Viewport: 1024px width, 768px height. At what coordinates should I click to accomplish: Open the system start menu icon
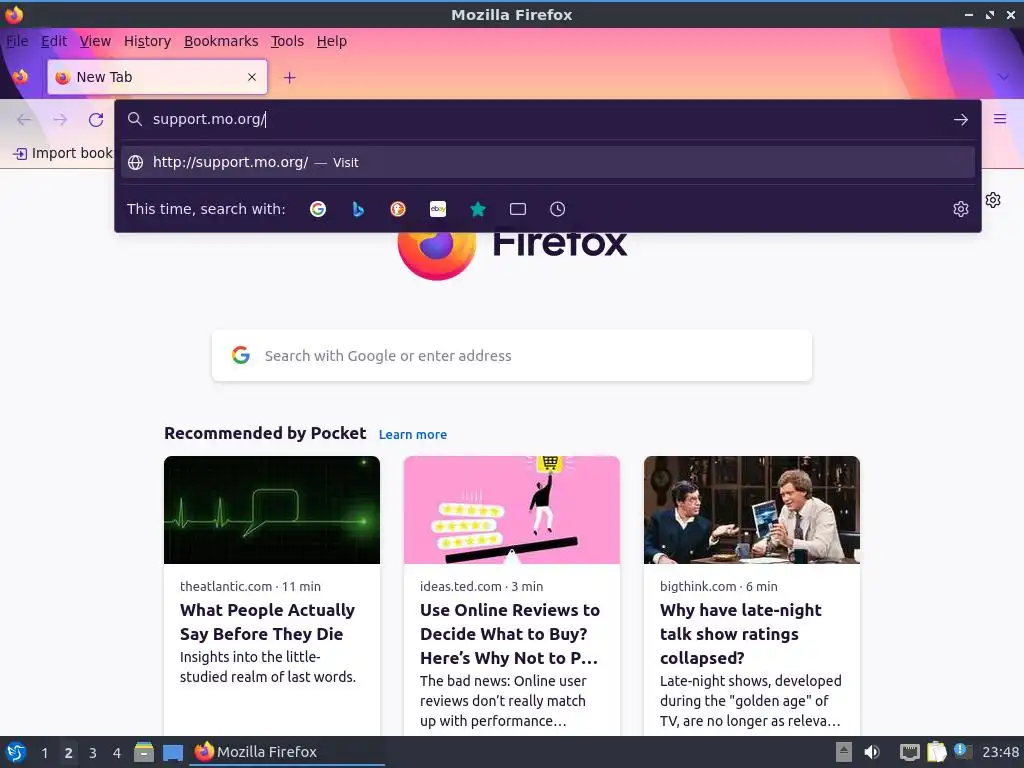click(x=15, y=752)
